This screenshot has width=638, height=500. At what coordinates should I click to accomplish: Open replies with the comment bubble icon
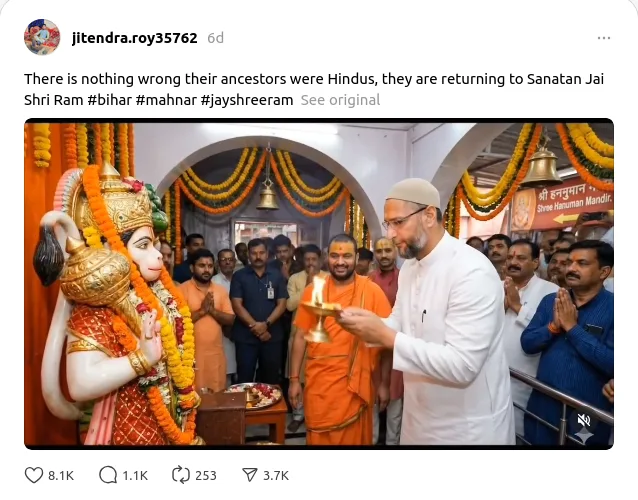(108, 475)
